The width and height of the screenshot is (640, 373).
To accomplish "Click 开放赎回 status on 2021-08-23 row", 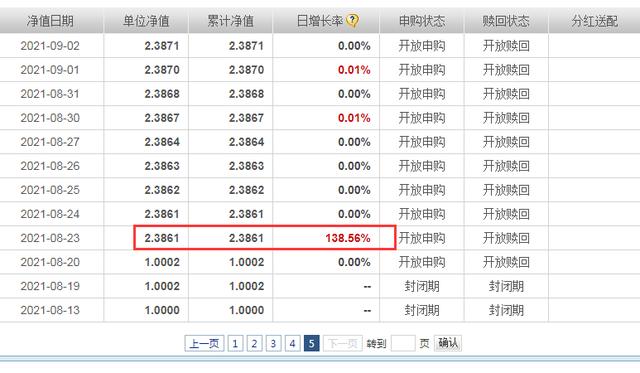I will tap(506, 238).
